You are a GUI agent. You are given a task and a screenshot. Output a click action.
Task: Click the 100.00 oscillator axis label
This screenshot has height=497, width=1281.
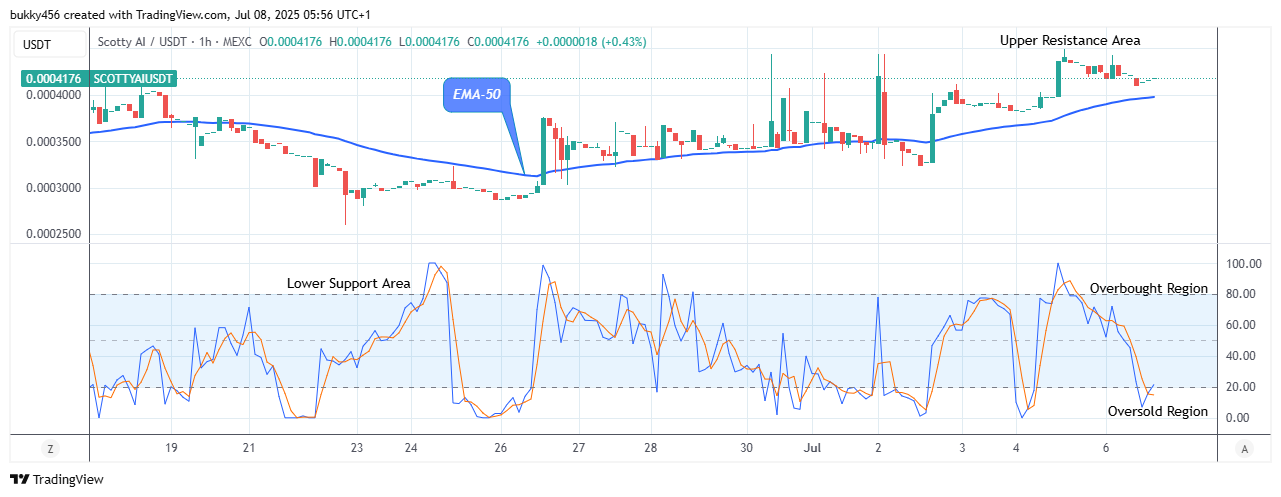[x=1243, y=264]
